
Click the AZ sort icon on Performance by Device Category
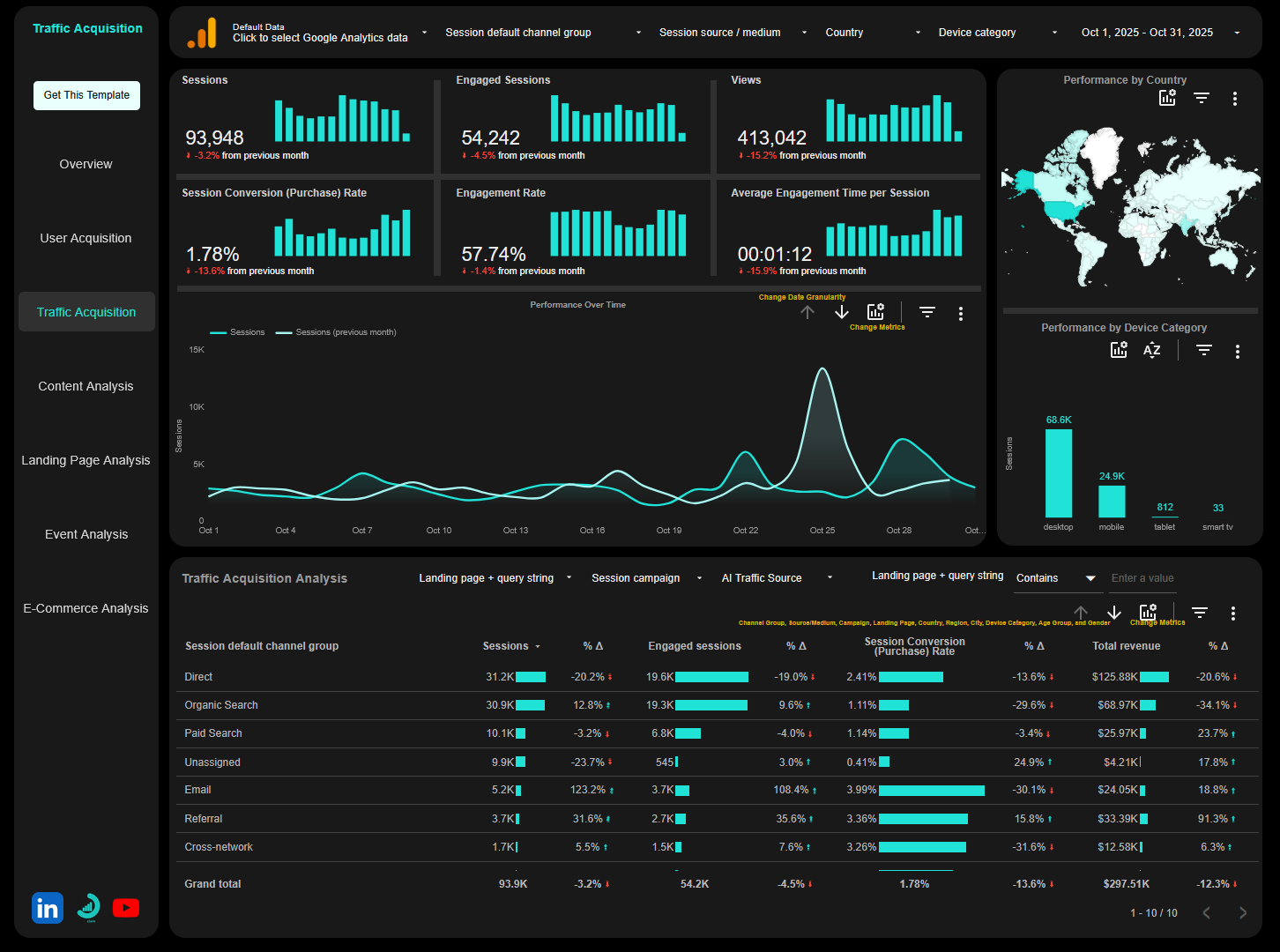(x=1151, y=350)
